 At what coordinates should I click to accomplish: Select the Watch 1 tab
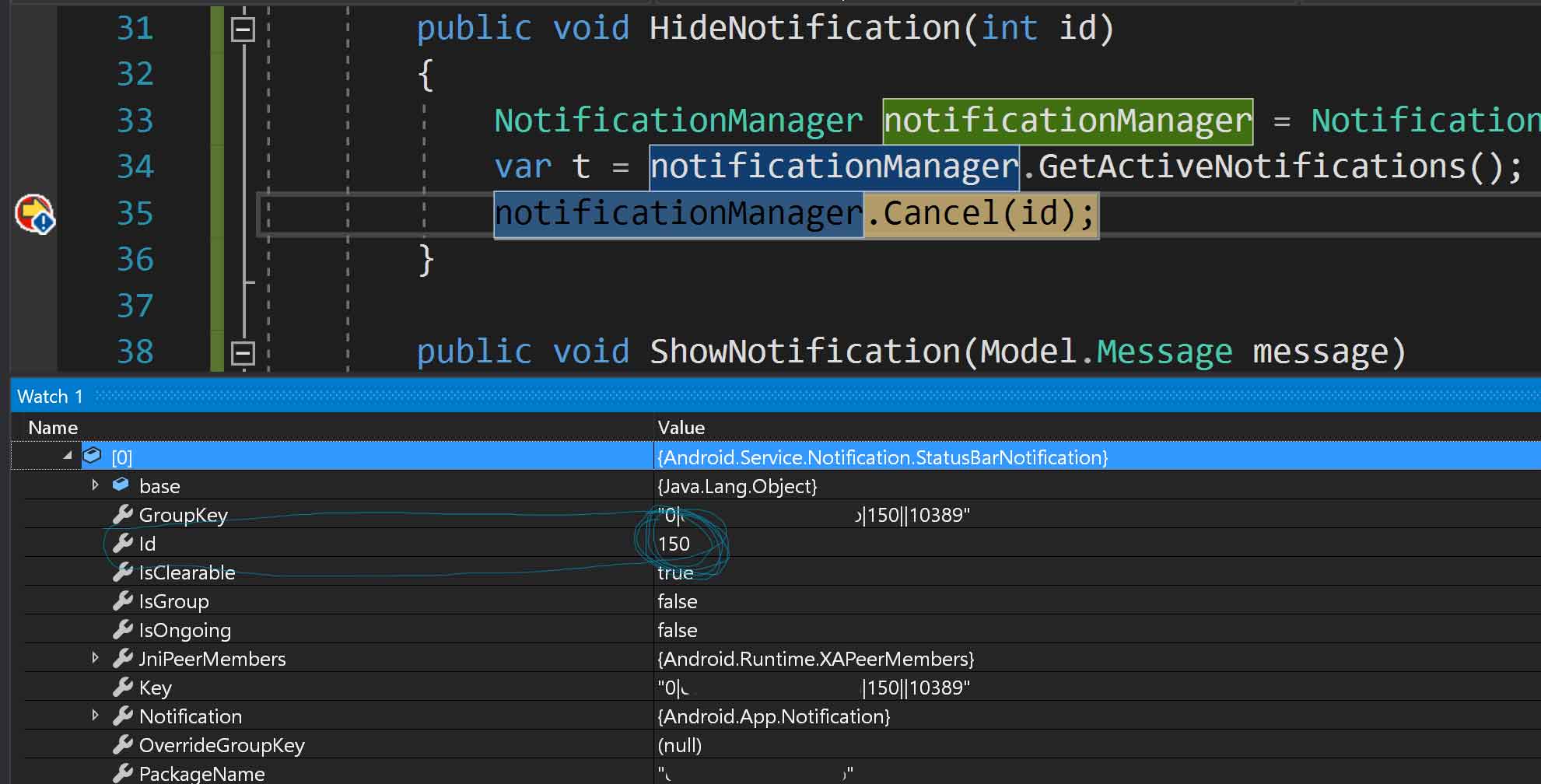pos(50,396)
